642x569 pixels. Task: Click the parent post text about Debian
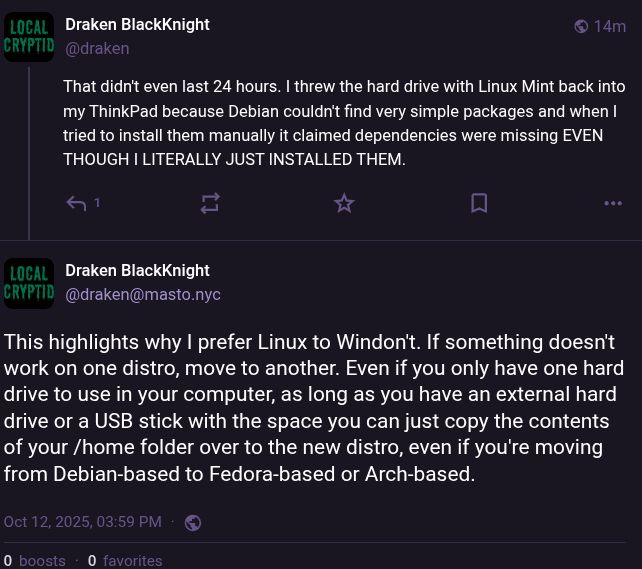(x=340, y=122)
